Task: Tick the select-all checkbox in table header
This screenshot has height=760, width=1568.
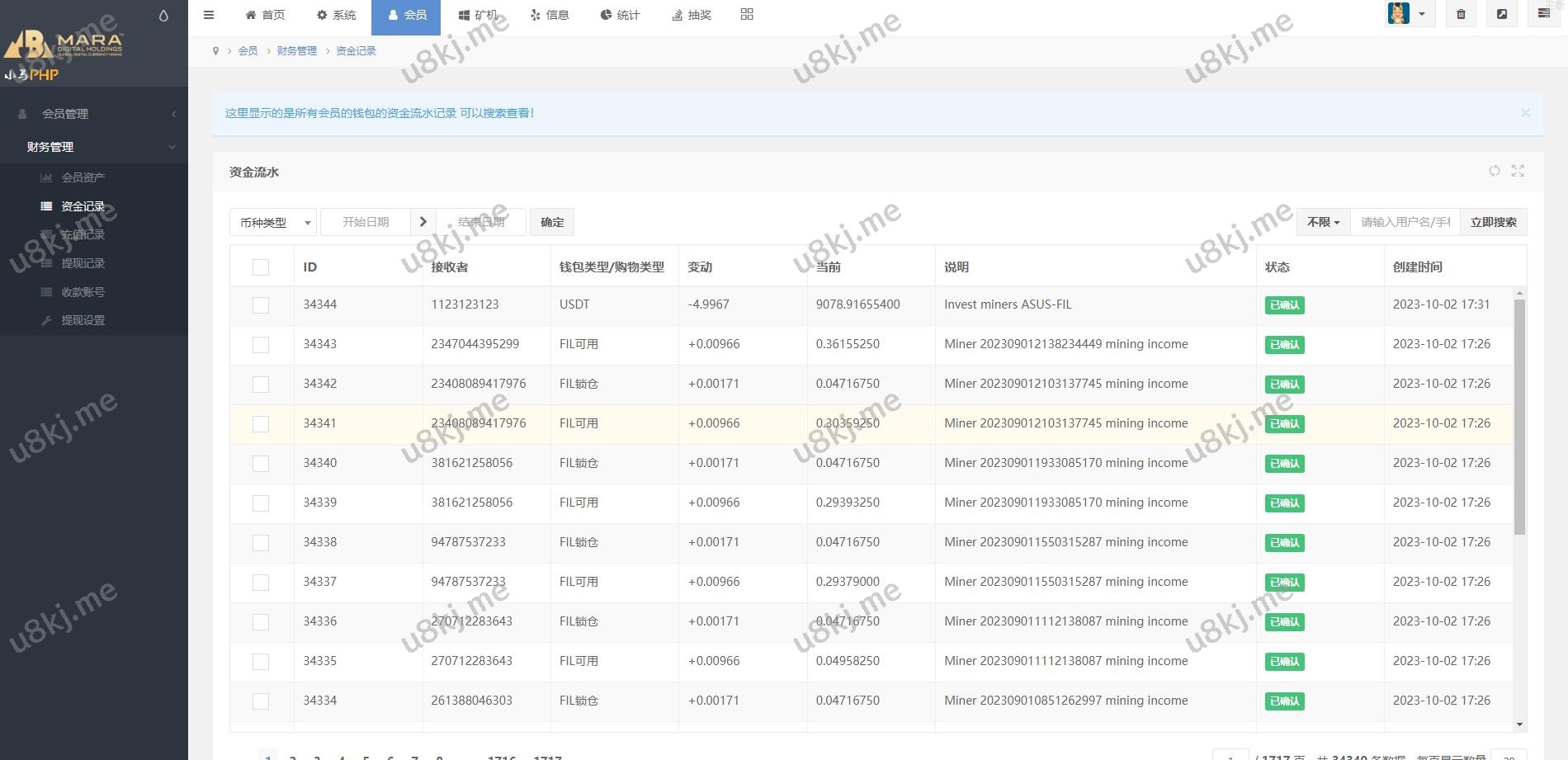Action: pyautogui.click(x=261, y=267)
